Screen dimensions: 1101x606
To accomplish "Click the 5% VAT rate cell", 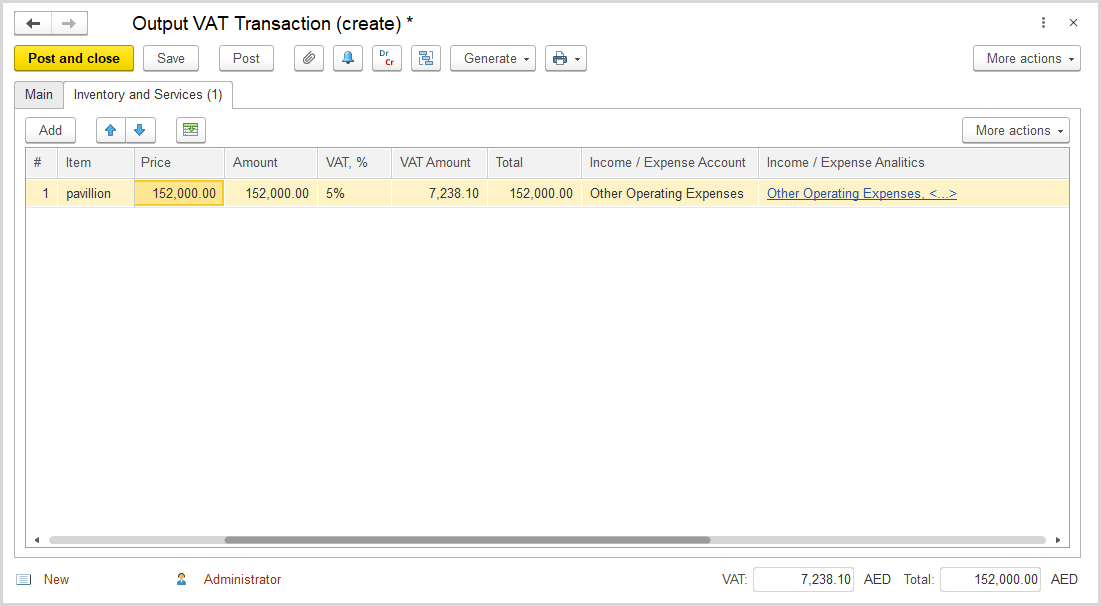I will coord(355,193).
